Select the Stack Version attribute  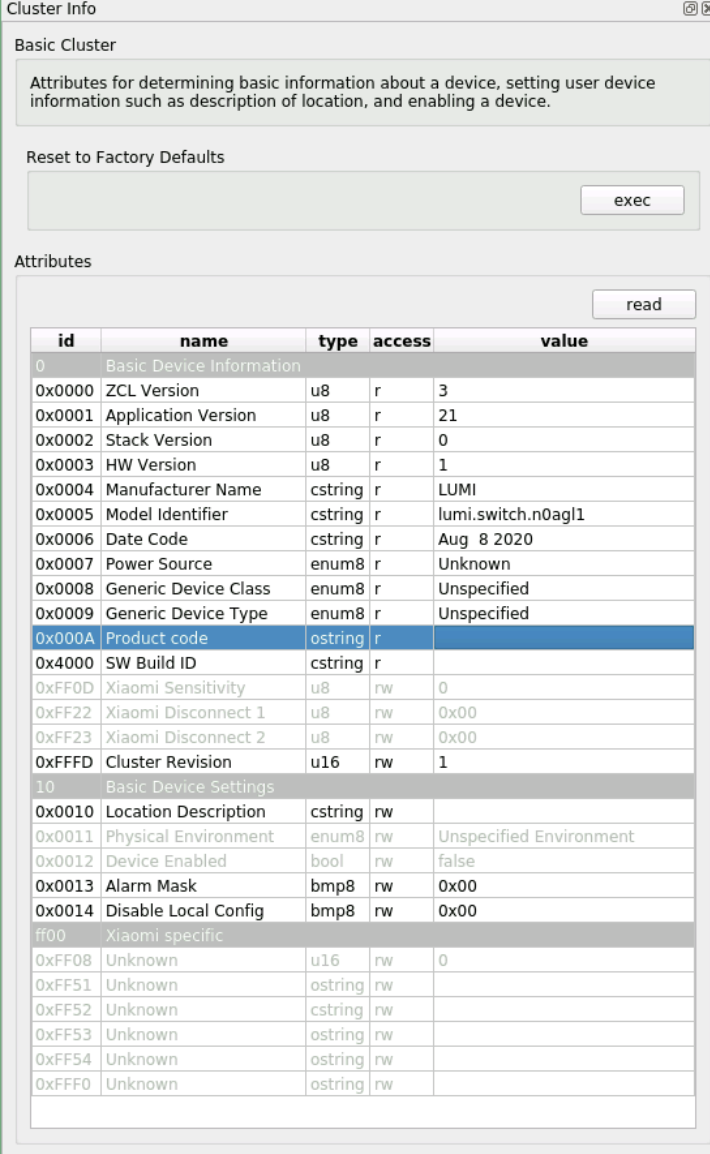363,440
